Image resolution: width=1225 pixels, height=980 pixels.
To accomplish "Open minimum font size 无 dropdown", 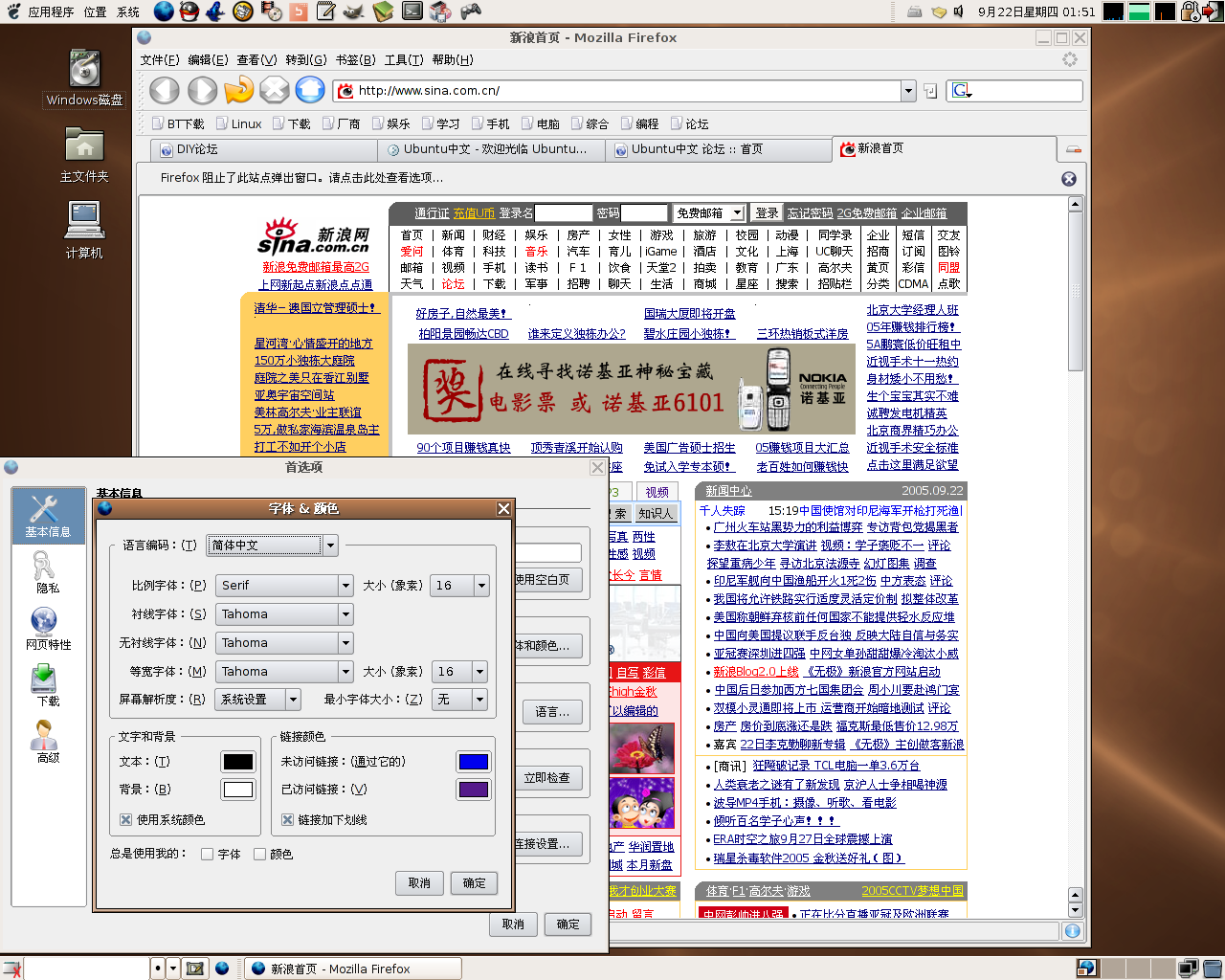I will tap(460, 700).
